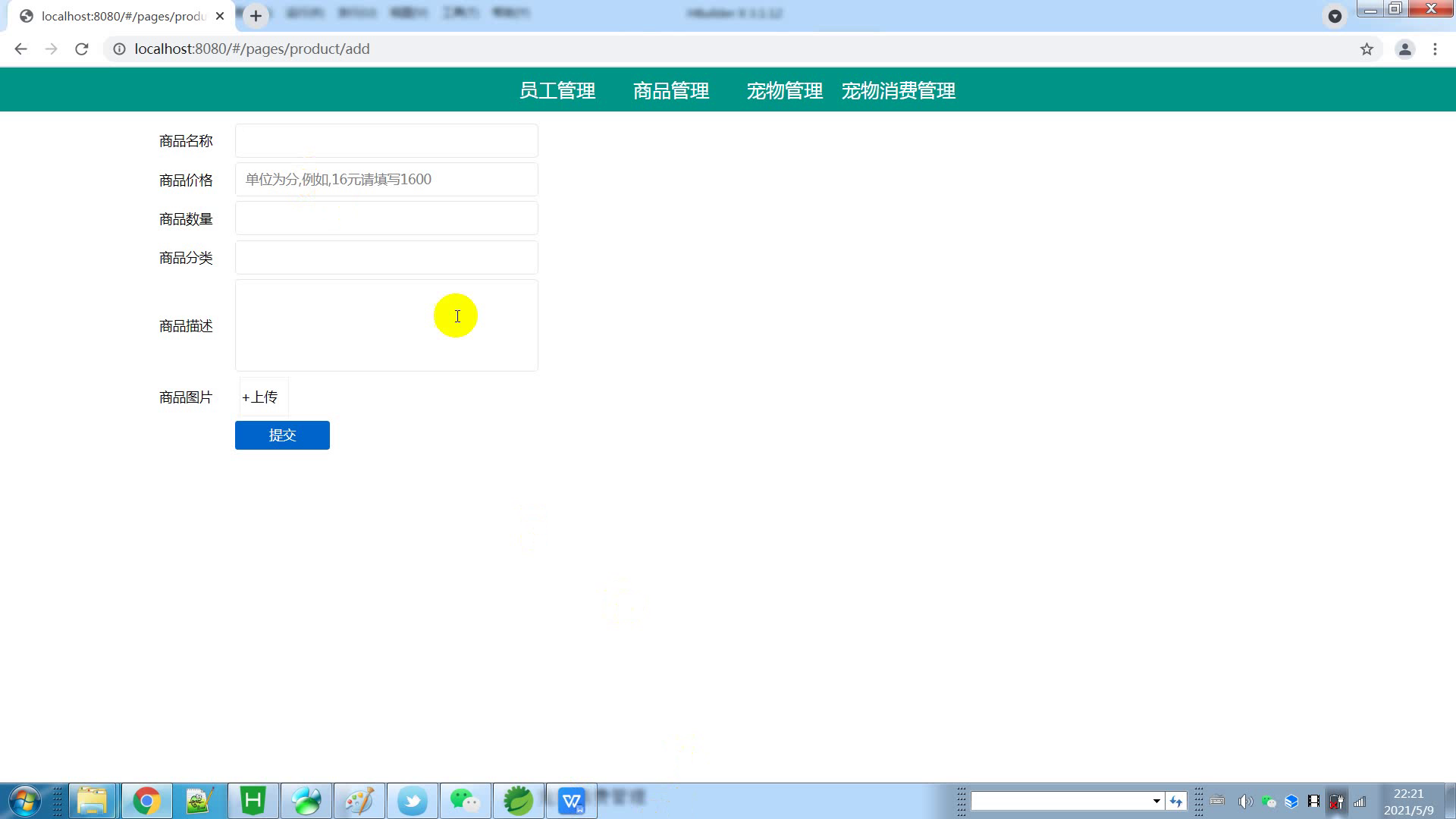Viewport: 1456px width, 819px height.
Task: Open 员工管理 navigation menu
Action: click(557, 91)
